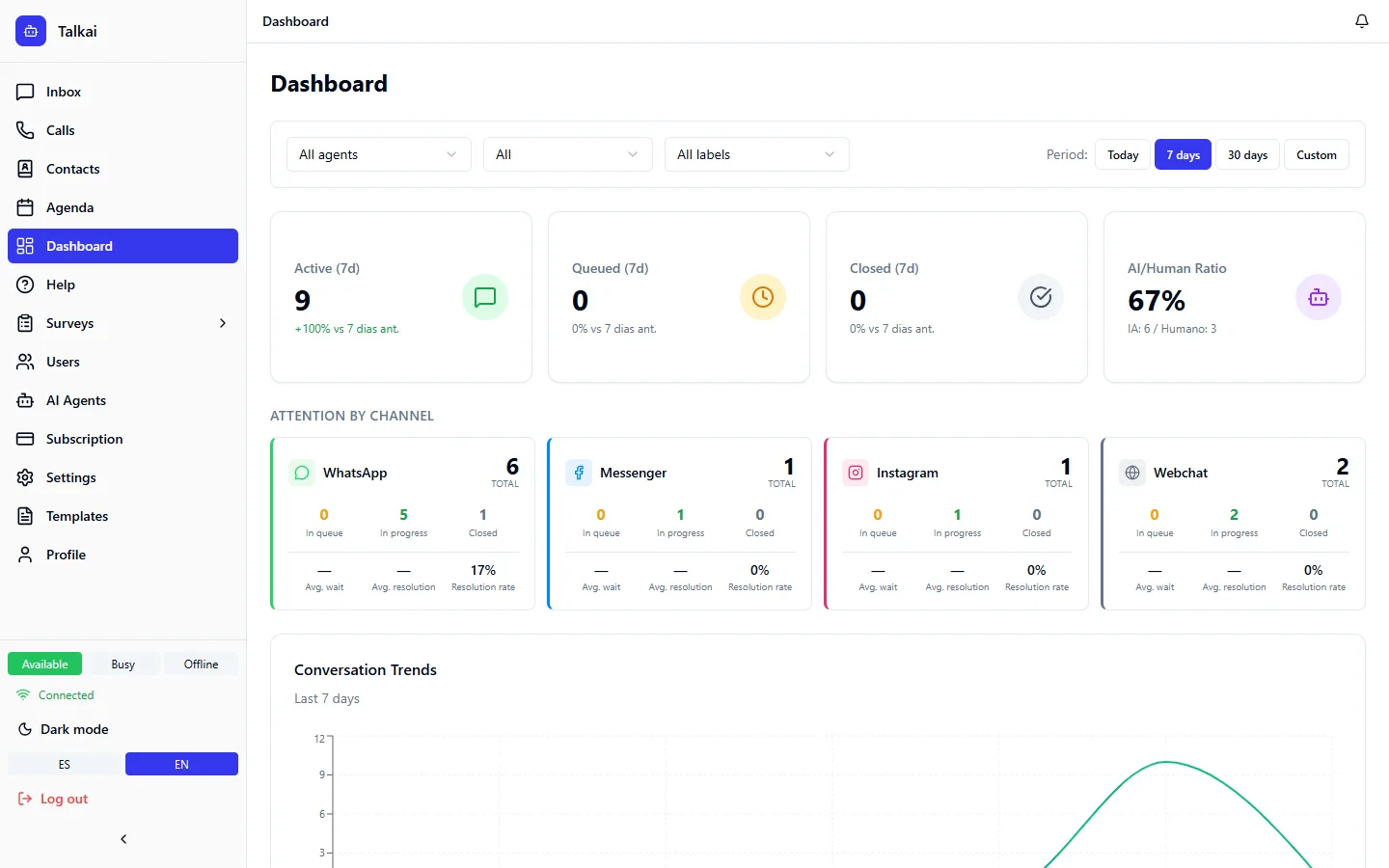Click Dashboard breadcrumb in top bar
Screen dimensions: 1389x868
(x=295, y=21)
